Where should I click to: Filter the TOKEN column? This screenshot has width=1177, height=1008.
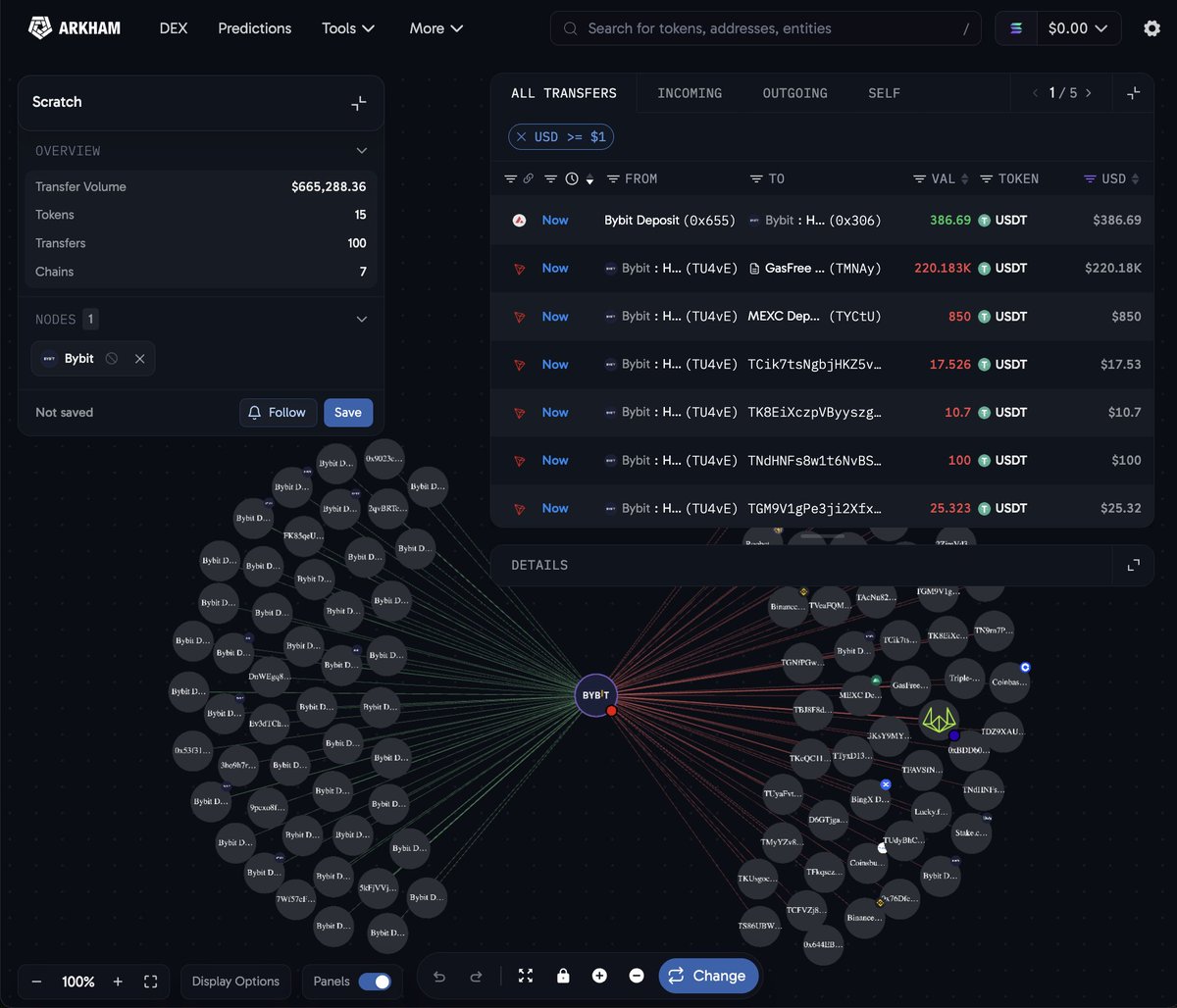pyautogui.click(x=987, y=178)
